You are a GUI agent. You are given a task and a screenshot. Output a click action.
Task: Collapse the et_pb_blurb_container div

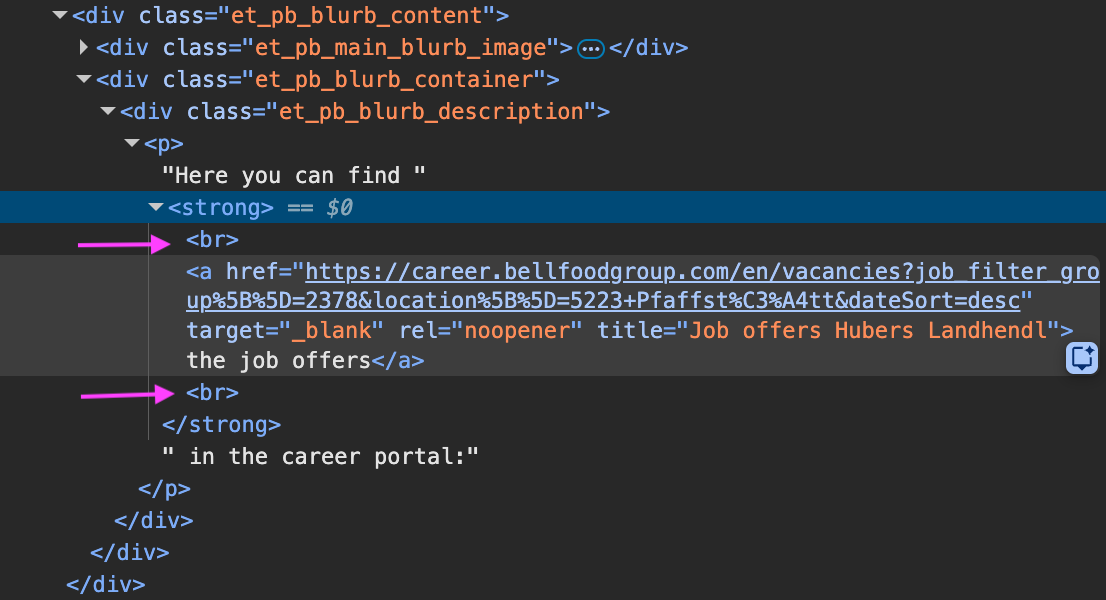point(84,80)
